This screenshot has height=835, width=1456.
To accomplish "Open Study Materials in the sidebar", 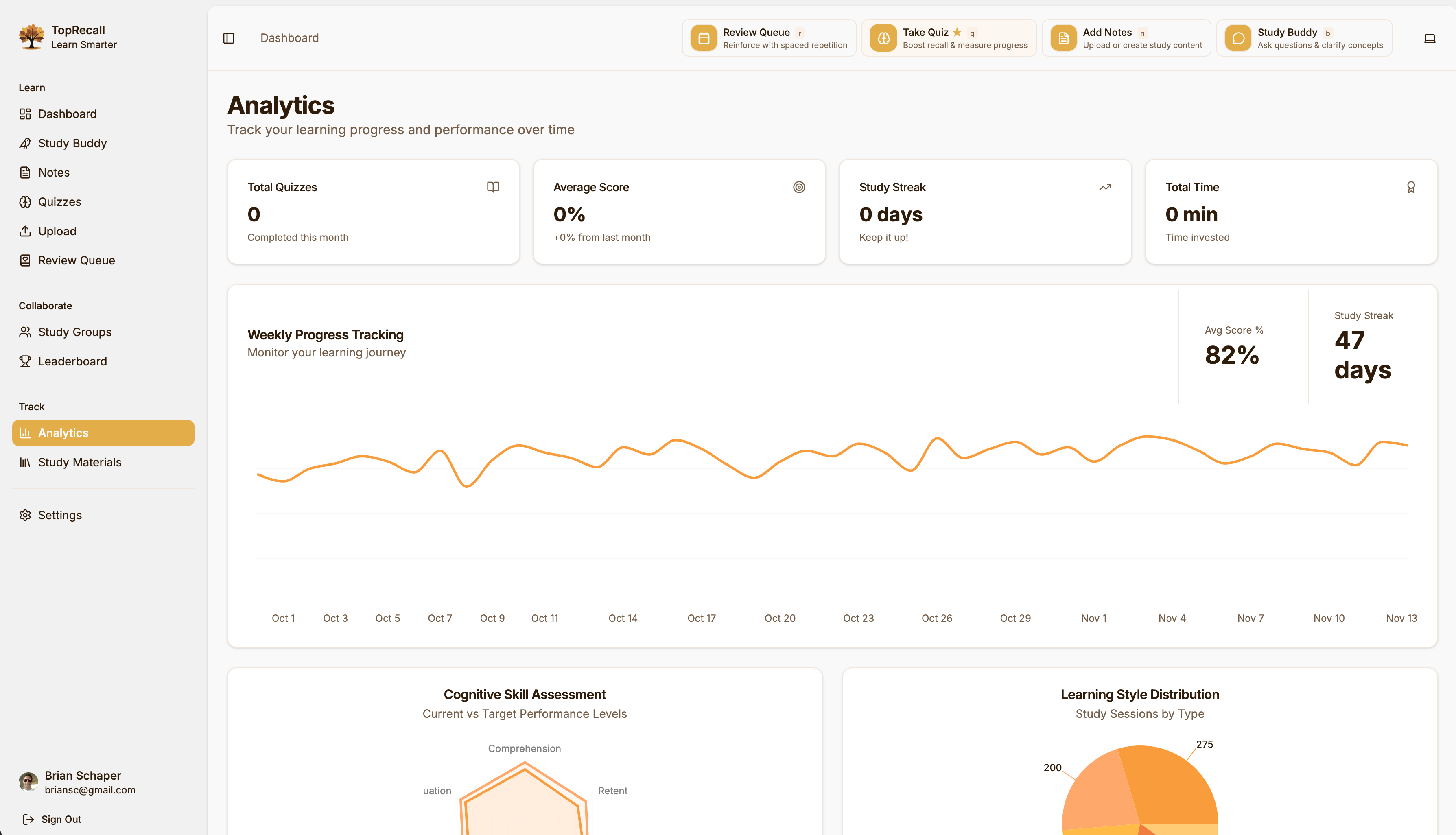I will coord(103,462).
